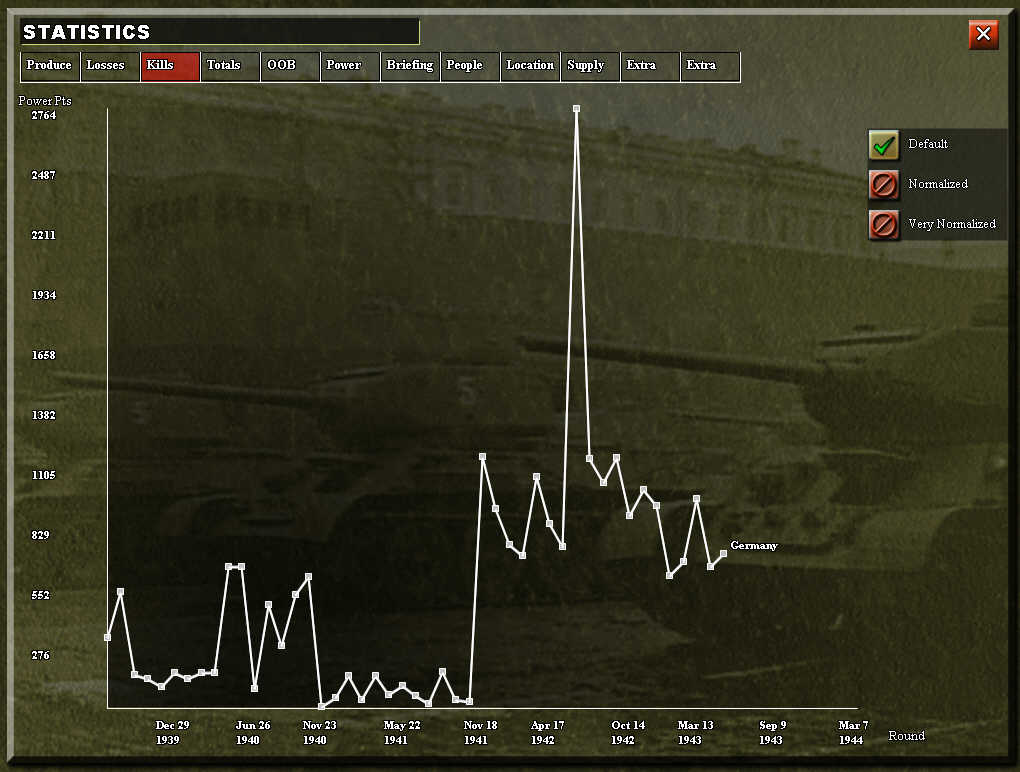
Task: Enable the Normalized graph mode
Action: click(x=883, y=185)
